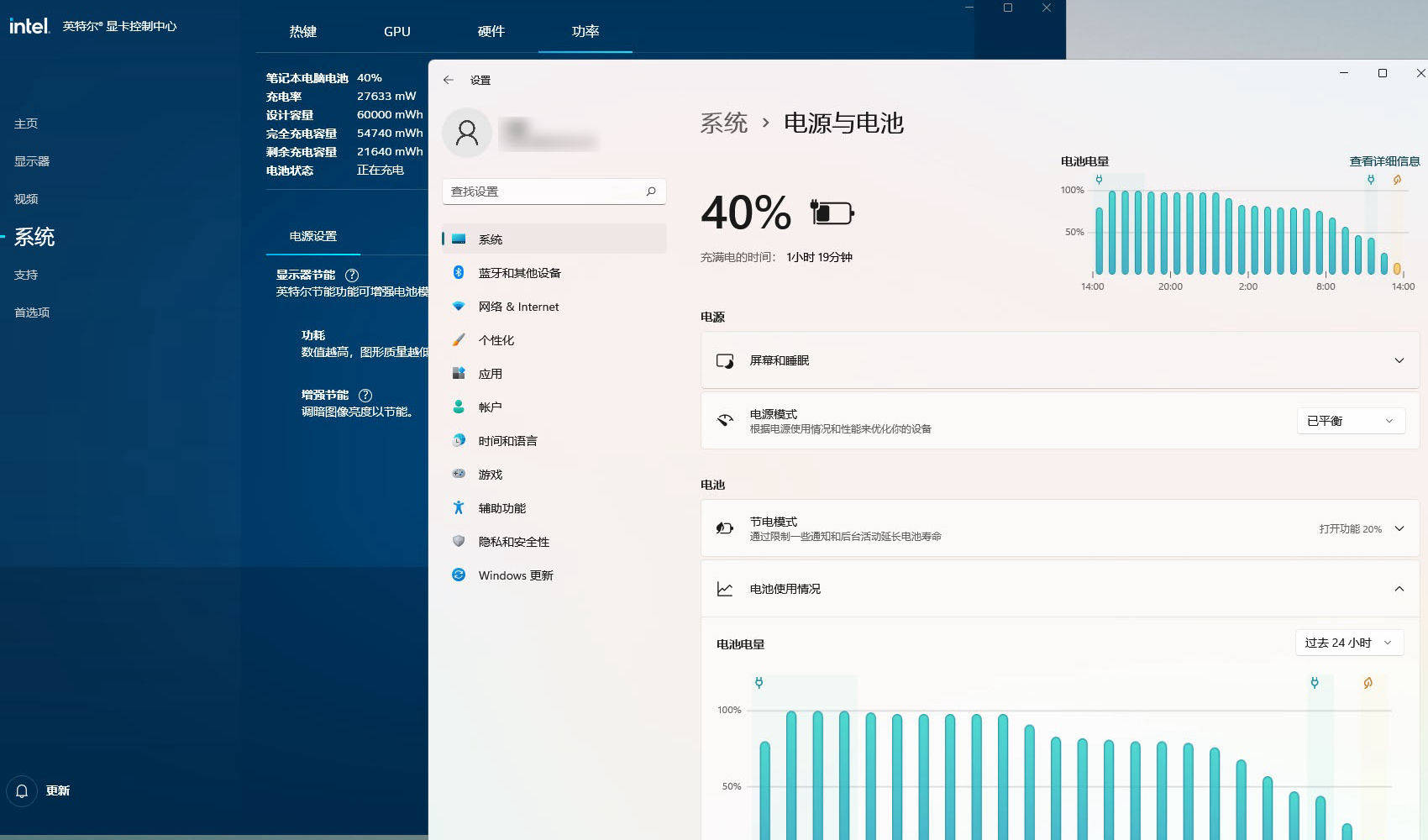Click the user avatar icon in Settings

[467, 133]
